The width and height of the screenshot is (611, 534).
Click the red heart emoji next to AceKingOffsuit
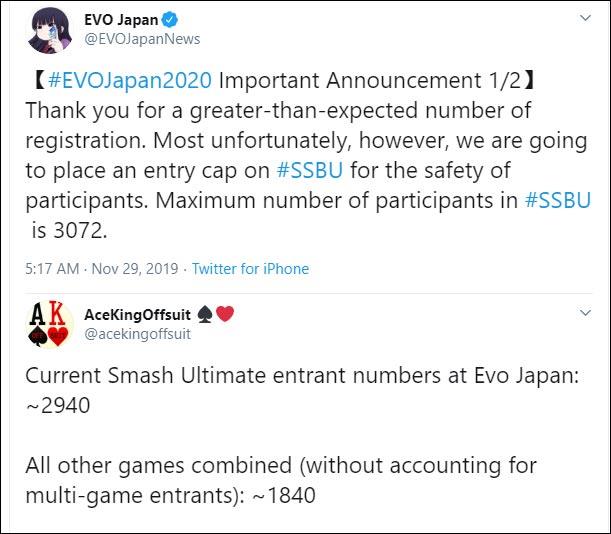pos(225,314)
